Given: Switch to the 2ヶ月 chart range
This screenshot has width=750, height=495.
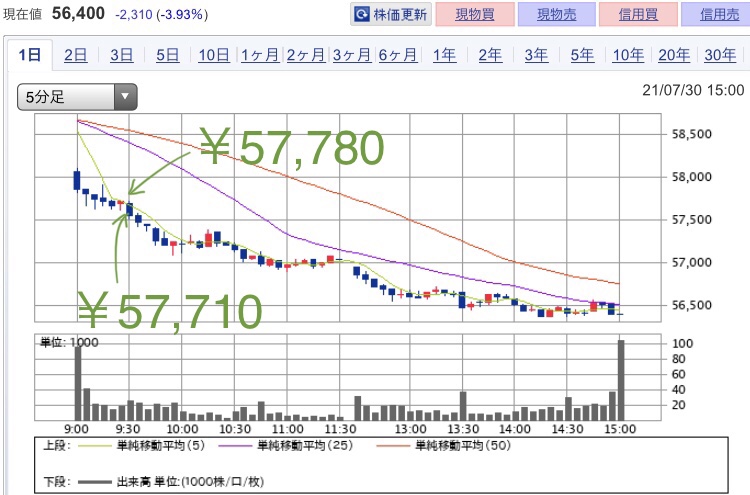Looking at the screenshot, I should tap(306, 55).
